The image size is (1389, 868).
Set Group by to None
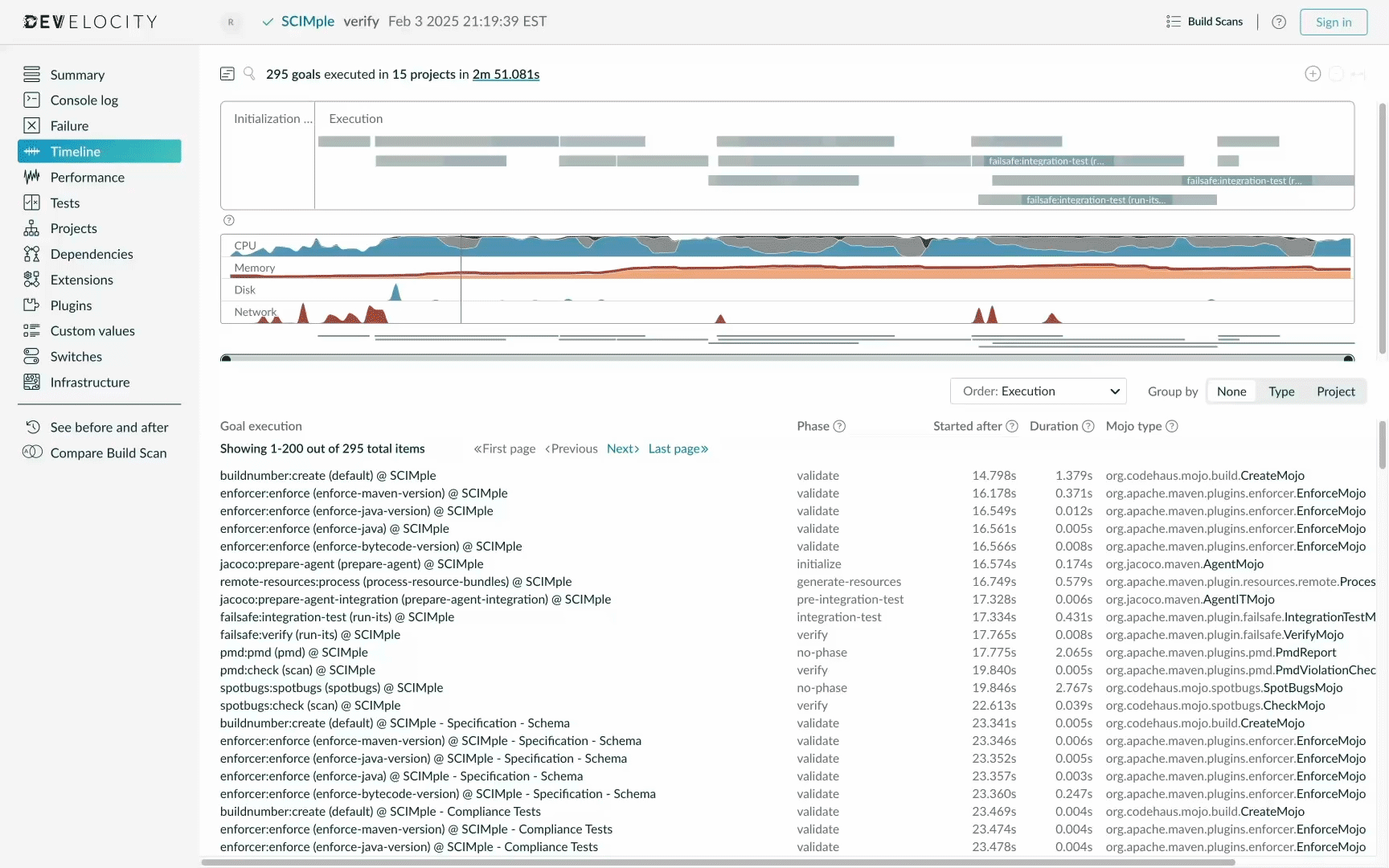click(1231, 391)
